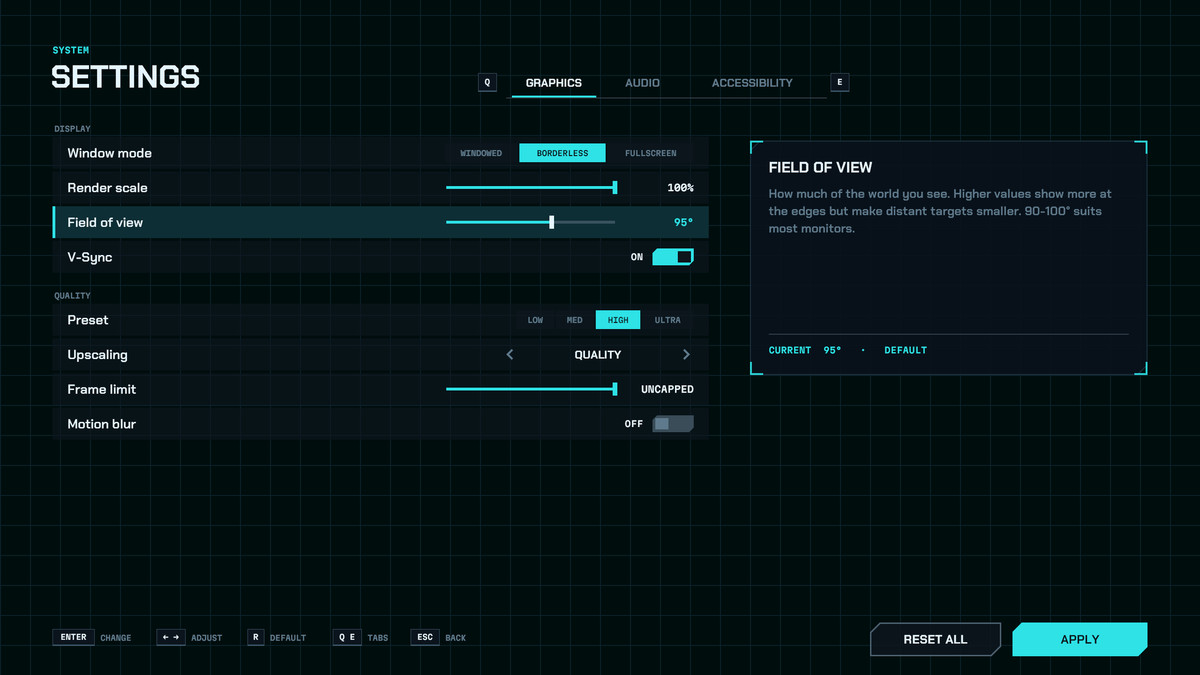The height and width of the screenshot is (675, 1200).
Task: Click the DISPLAY section header
Action: [72, 129]
